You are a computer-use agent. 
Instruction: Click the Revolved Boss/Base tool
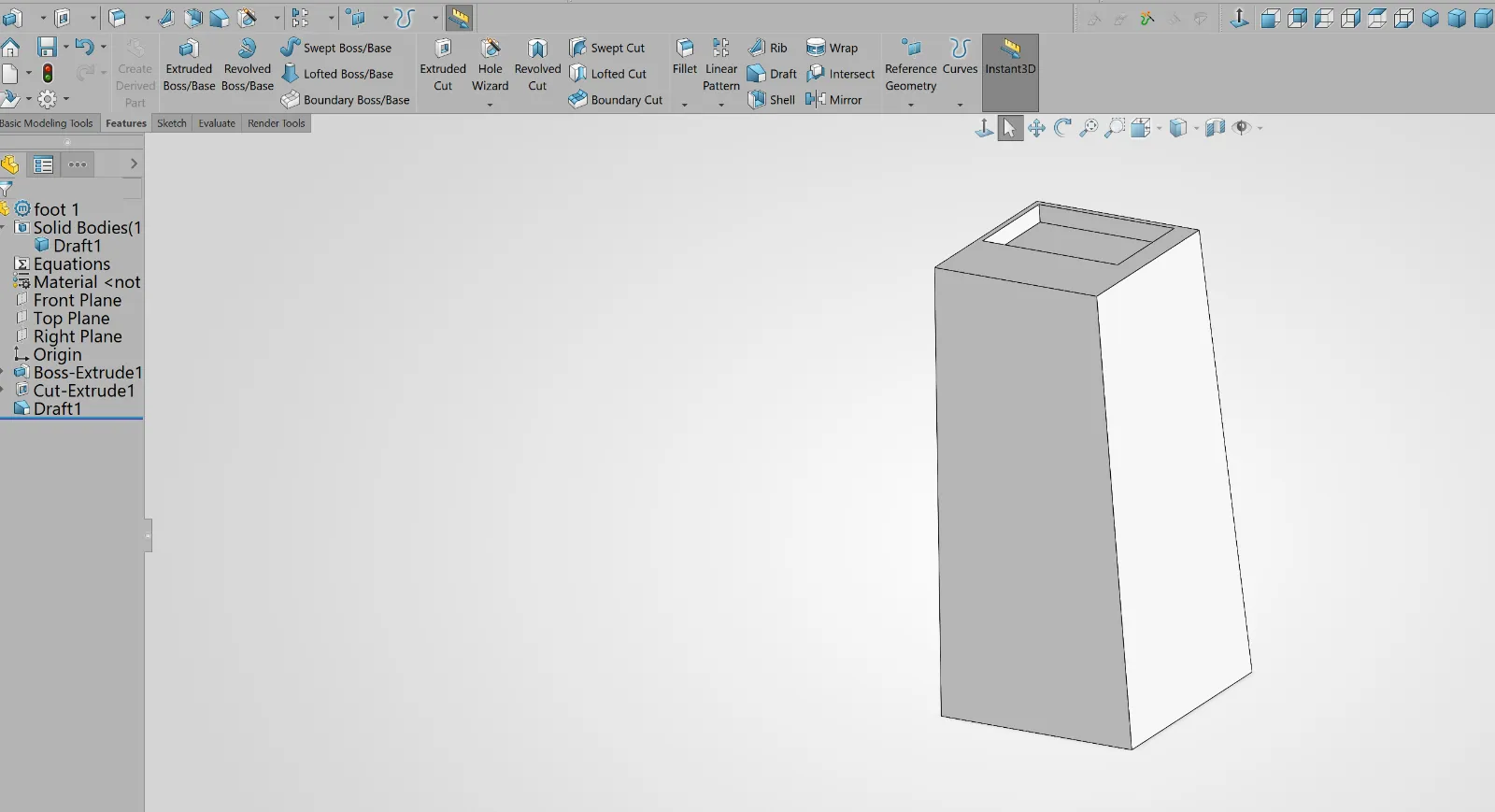pos(248,65)
